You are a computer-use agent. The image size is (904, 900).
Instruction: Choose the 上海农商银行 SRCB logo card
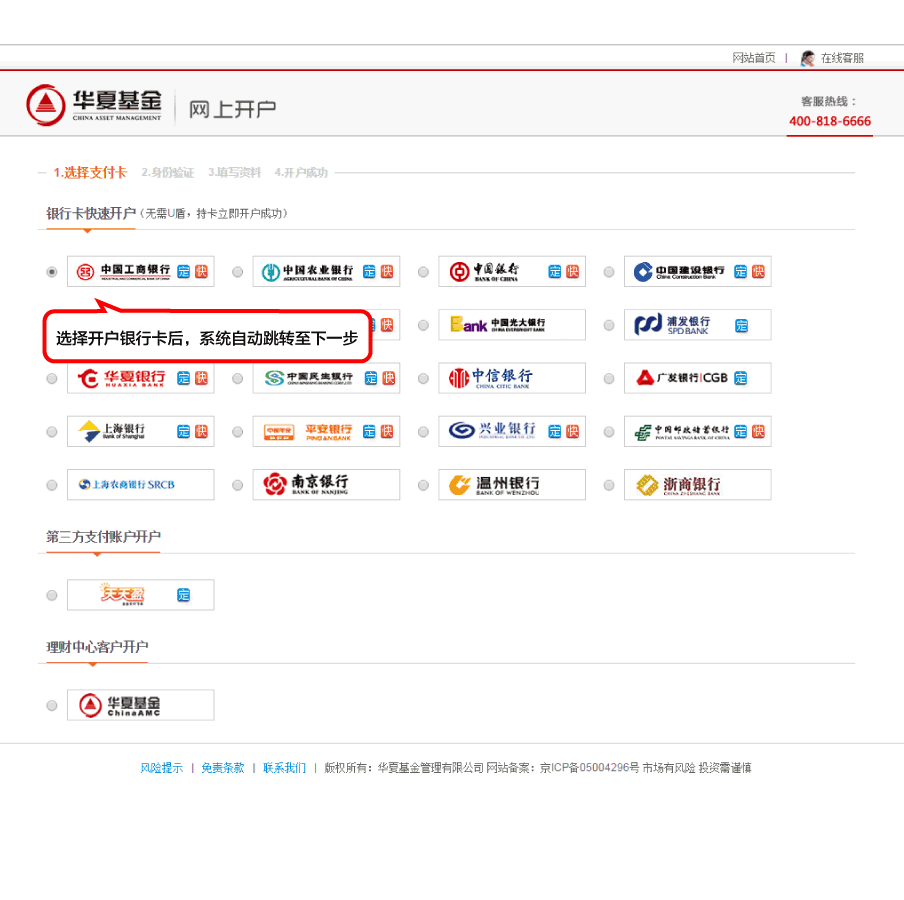[x=141, y=485]
